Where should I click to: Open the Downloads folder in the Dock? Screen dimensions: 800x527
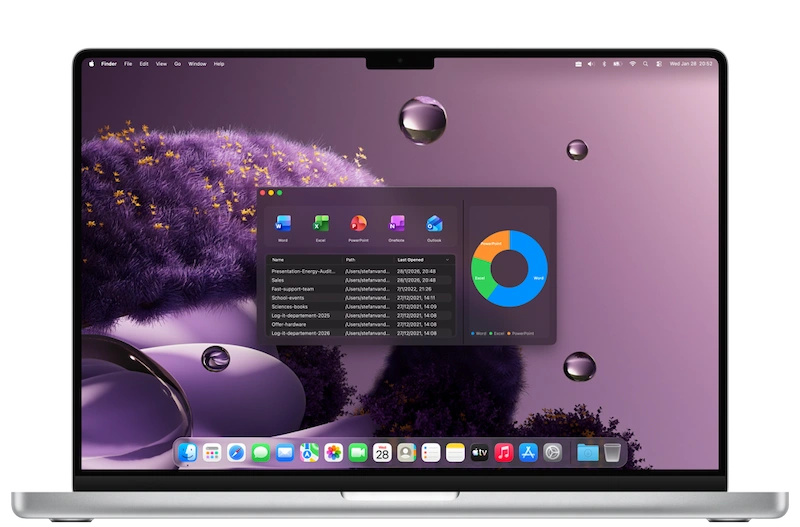(x=588, y=453)
